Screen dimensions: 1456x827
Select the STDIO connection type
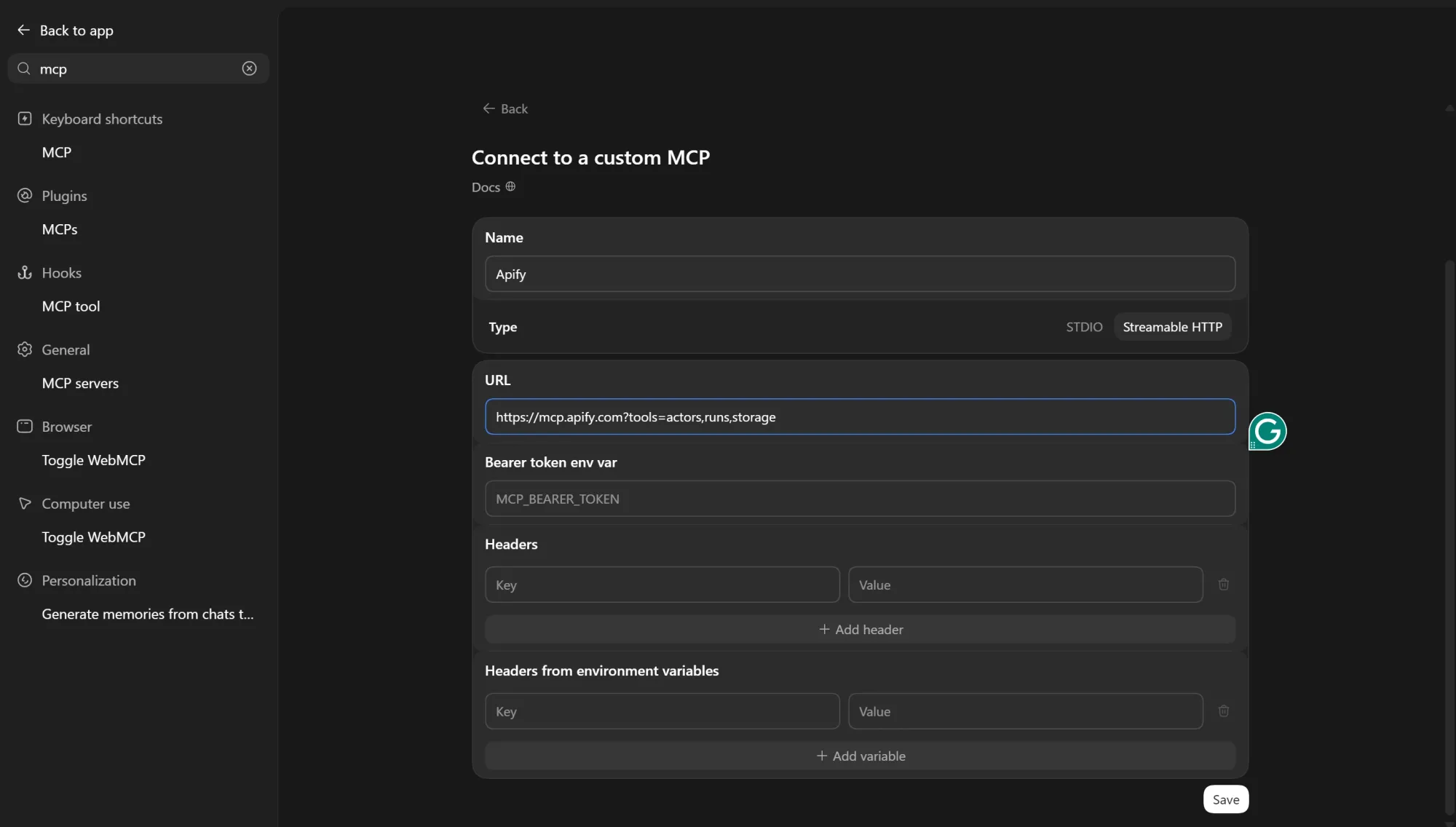pyautogui.click(x=1084, y=327)
